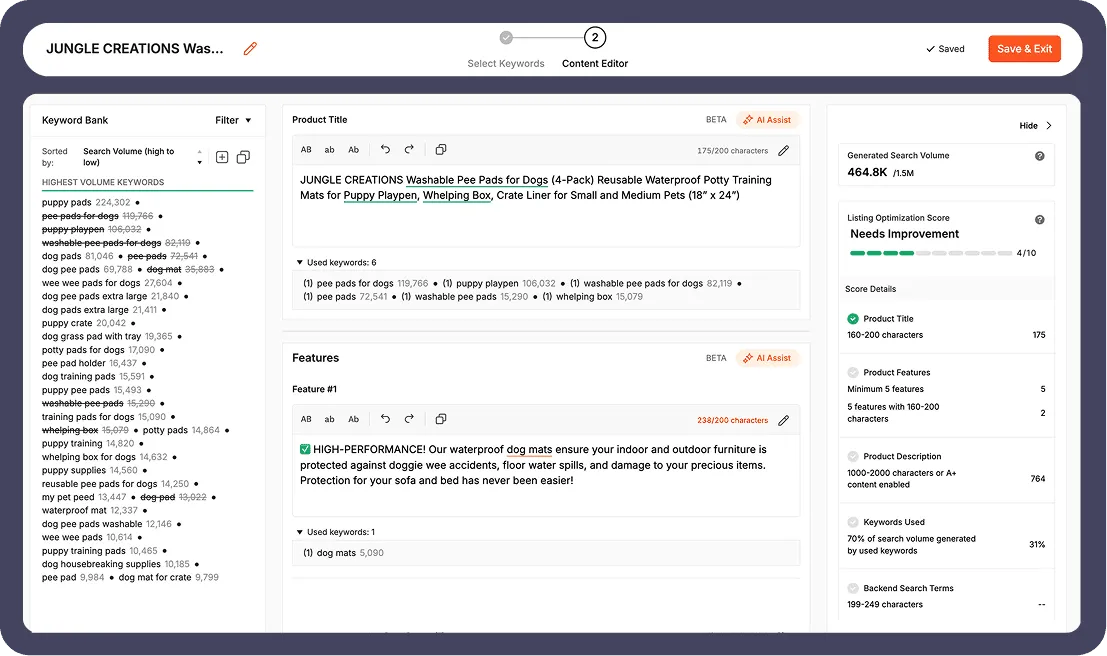This screenshot has height=656, width=1107.
Task: Undo last change in Feature #1 editor
Action: [x=385, y=419]
